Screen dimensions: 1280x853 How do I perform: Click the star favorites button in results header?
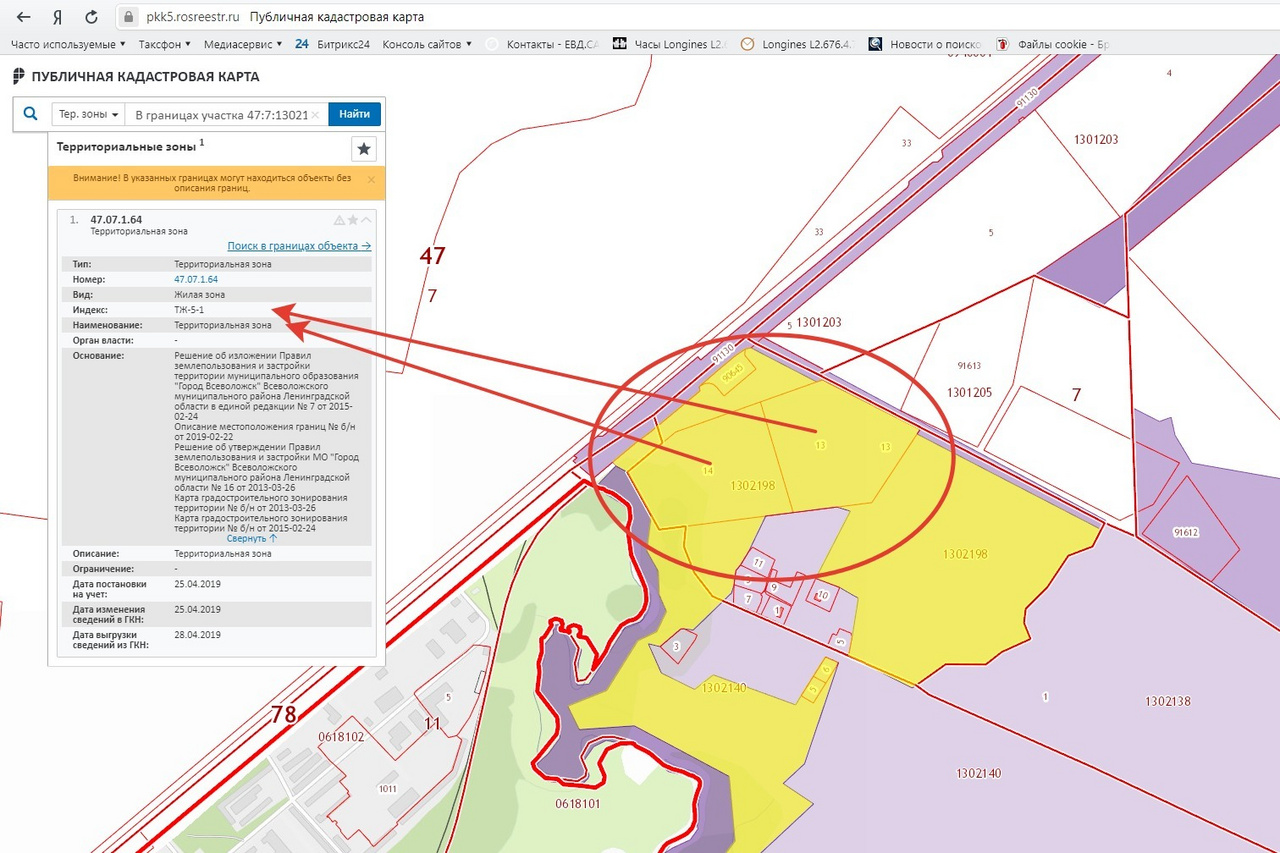pyautogui.click(x=364, y=149)
